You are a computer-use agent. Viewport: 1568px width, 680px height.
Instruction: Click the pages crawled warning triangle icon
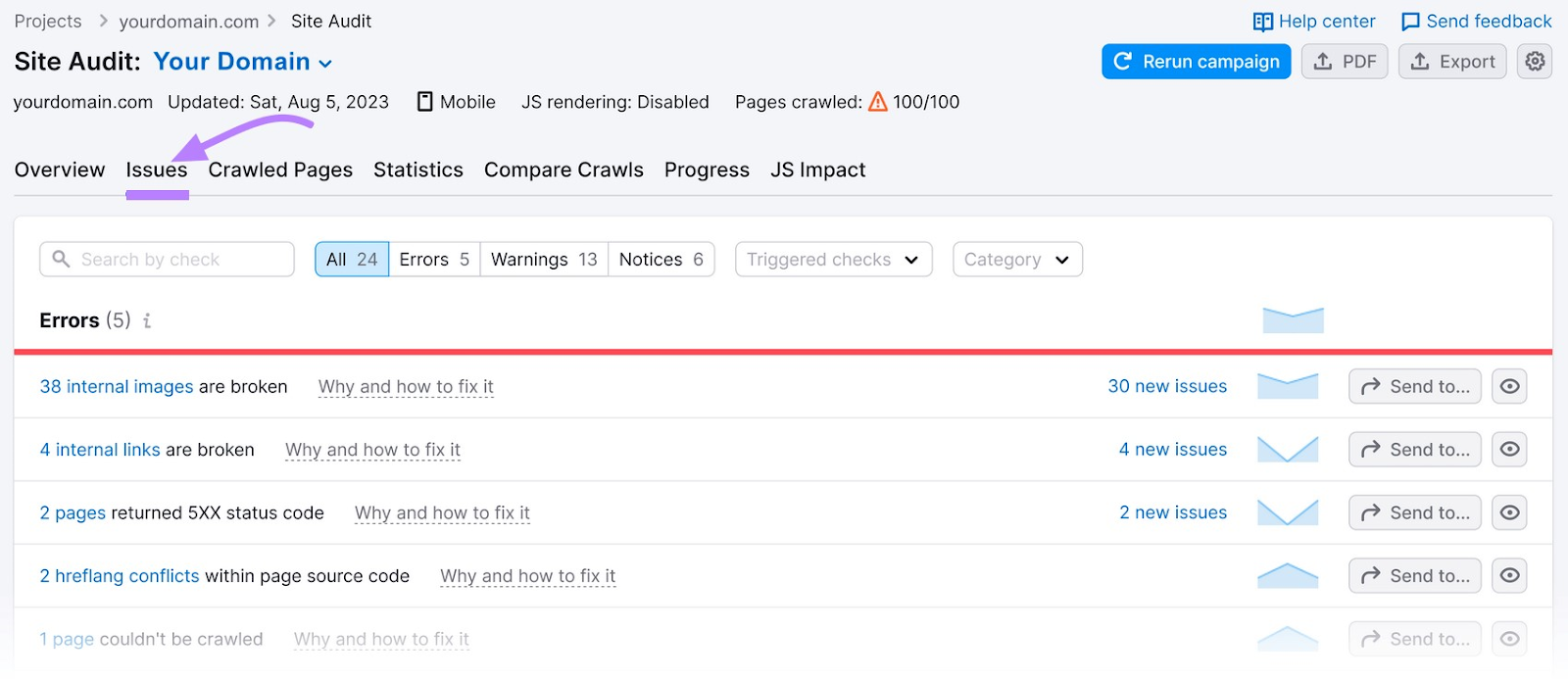coord(878,101)
